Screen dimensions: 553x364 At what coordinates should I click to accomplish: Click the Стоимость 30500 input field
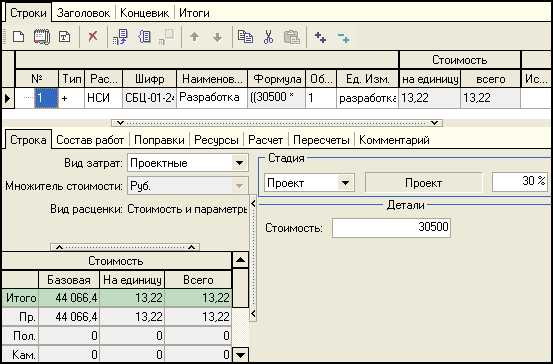pyautogui.click(x=391, y=228)
